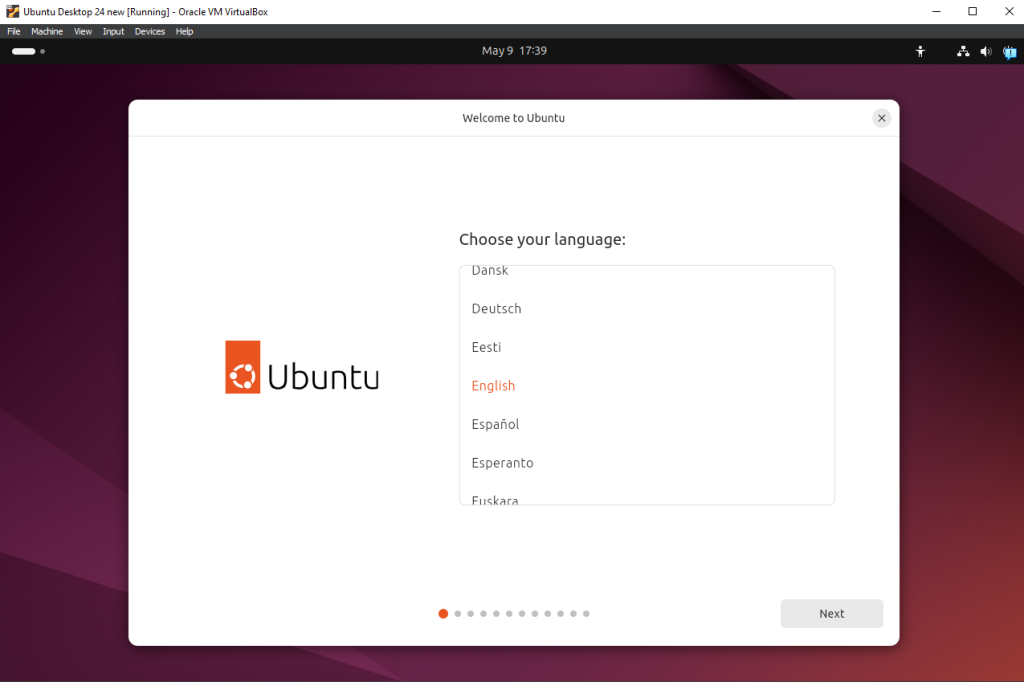Click the Next button
Image resolution: width=1024 pixels, height=682 pixels.
pyautogui.click(x=831, y=613)
